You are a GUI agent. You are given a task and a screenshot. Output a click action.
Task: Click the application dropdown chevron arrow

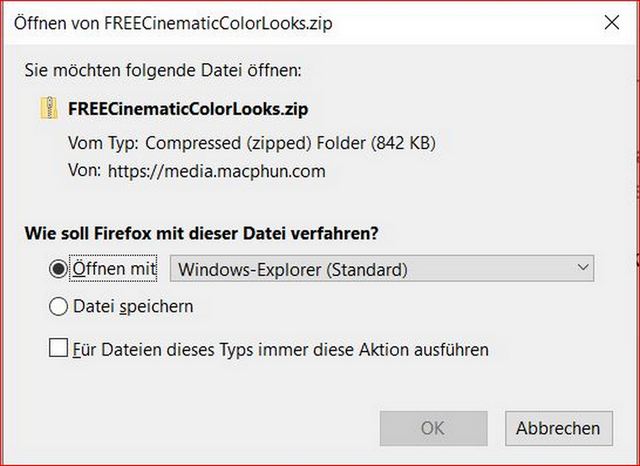(x=582, y=269)
